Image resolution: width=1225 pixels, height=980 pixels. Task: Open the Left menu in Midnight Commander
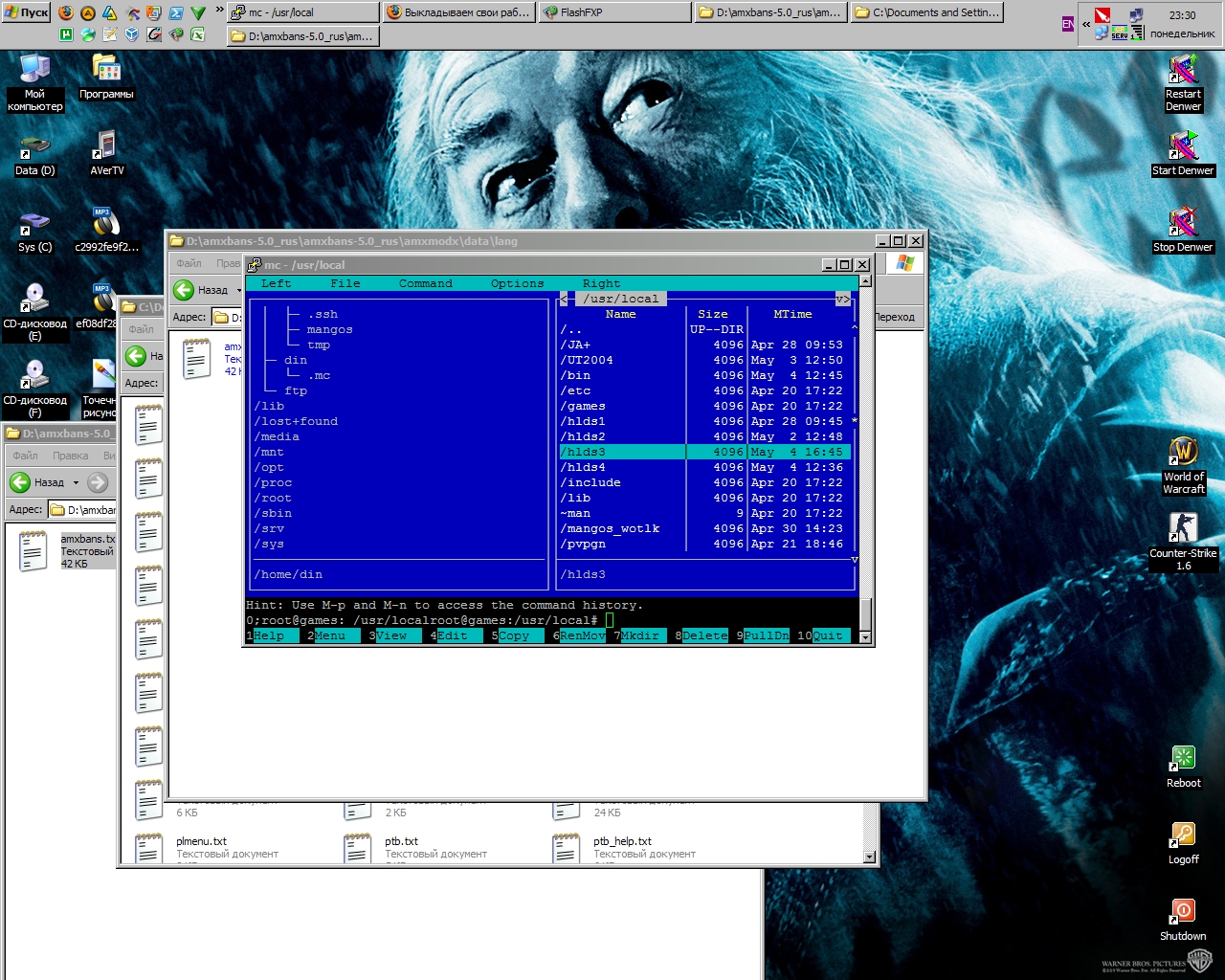277,283
